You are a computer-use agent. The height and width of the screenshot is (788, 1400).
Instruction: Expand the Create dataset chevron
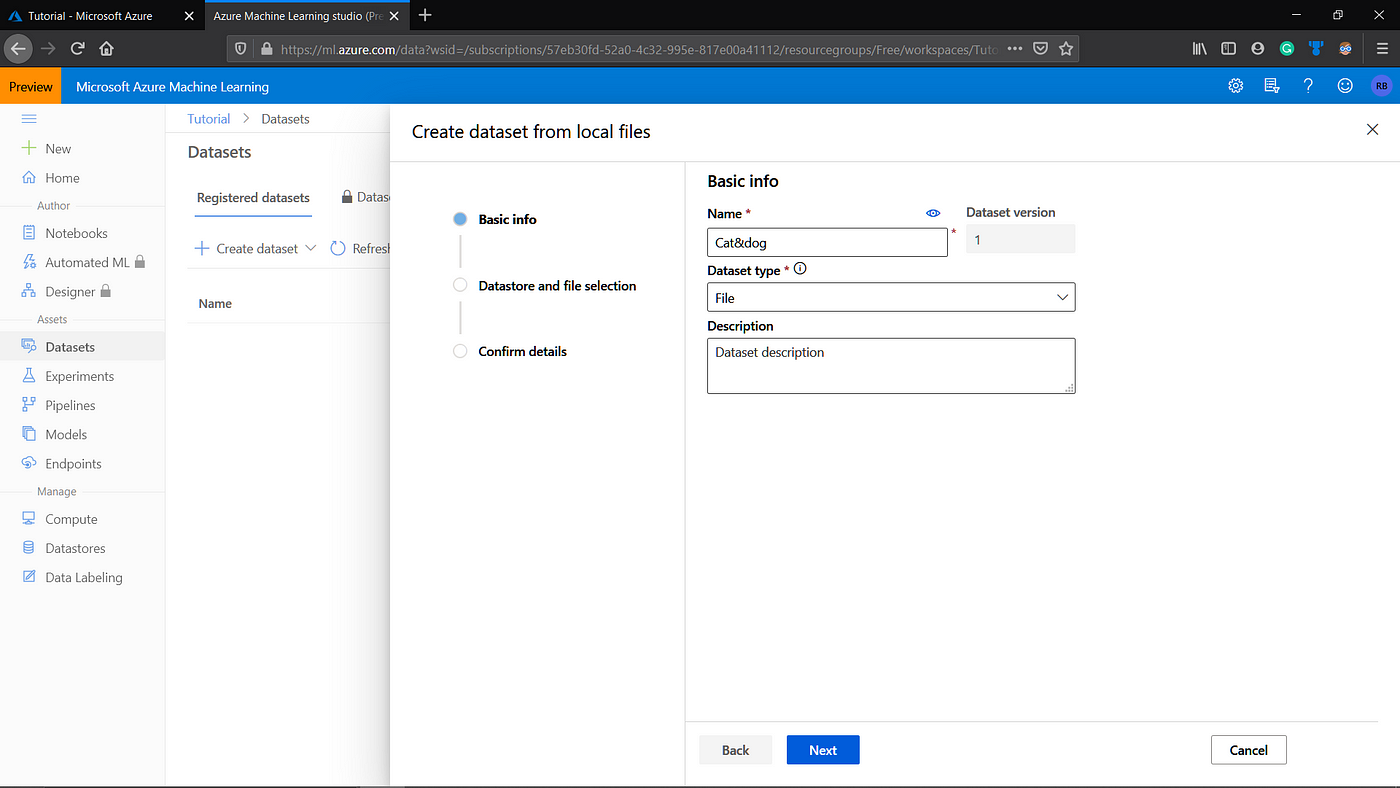(310, 248)
